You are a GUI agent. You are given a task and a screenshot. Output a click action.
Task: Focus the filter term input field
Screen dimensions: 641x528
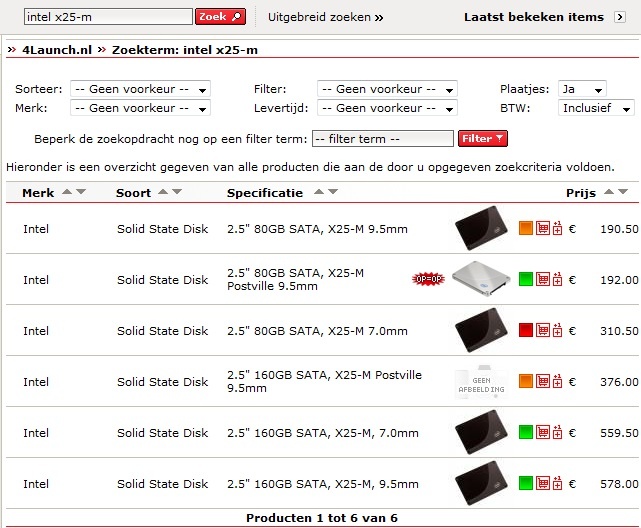[x=383, y=139]
